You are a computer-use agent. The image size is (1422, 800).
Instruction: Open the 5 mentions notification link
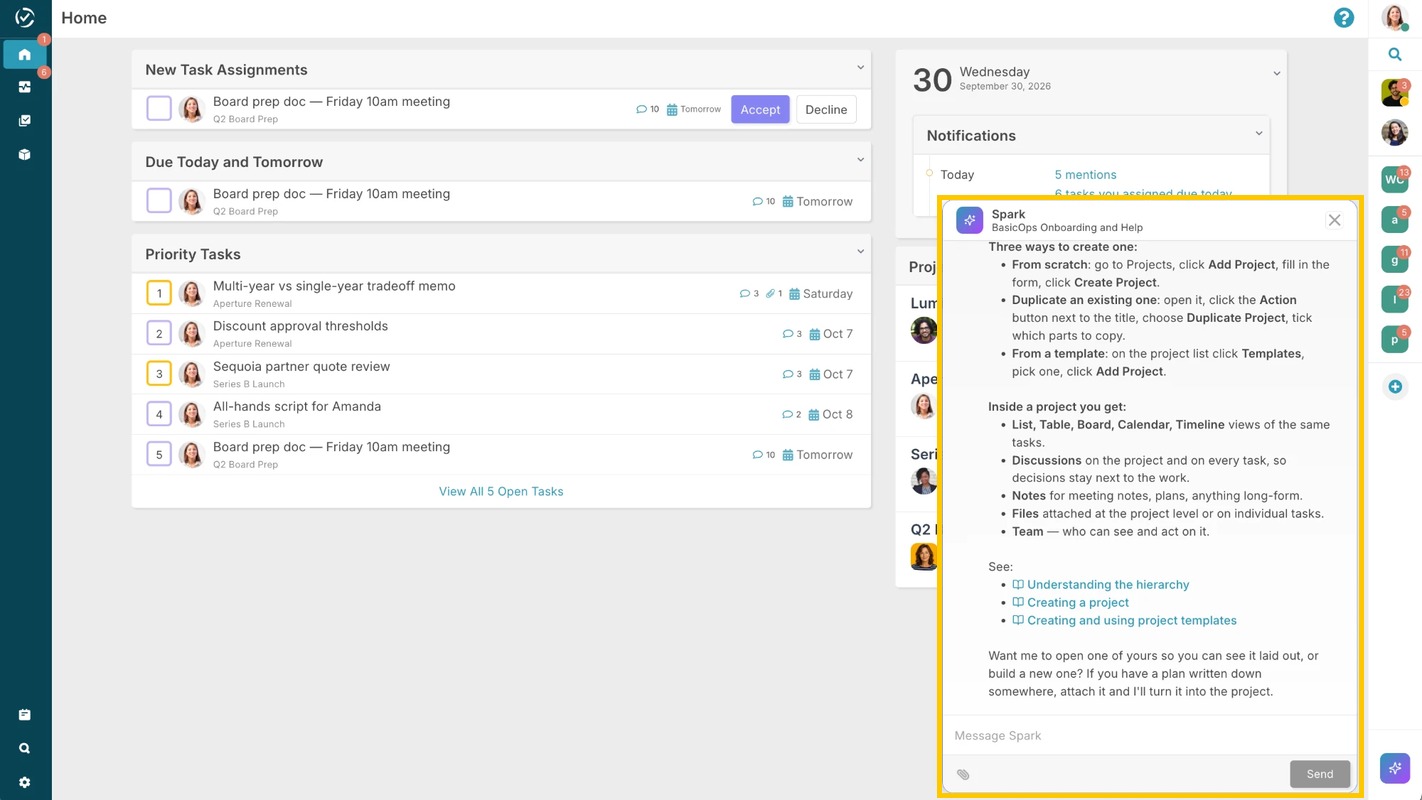pyautogui.click(x=1085, y=175)
